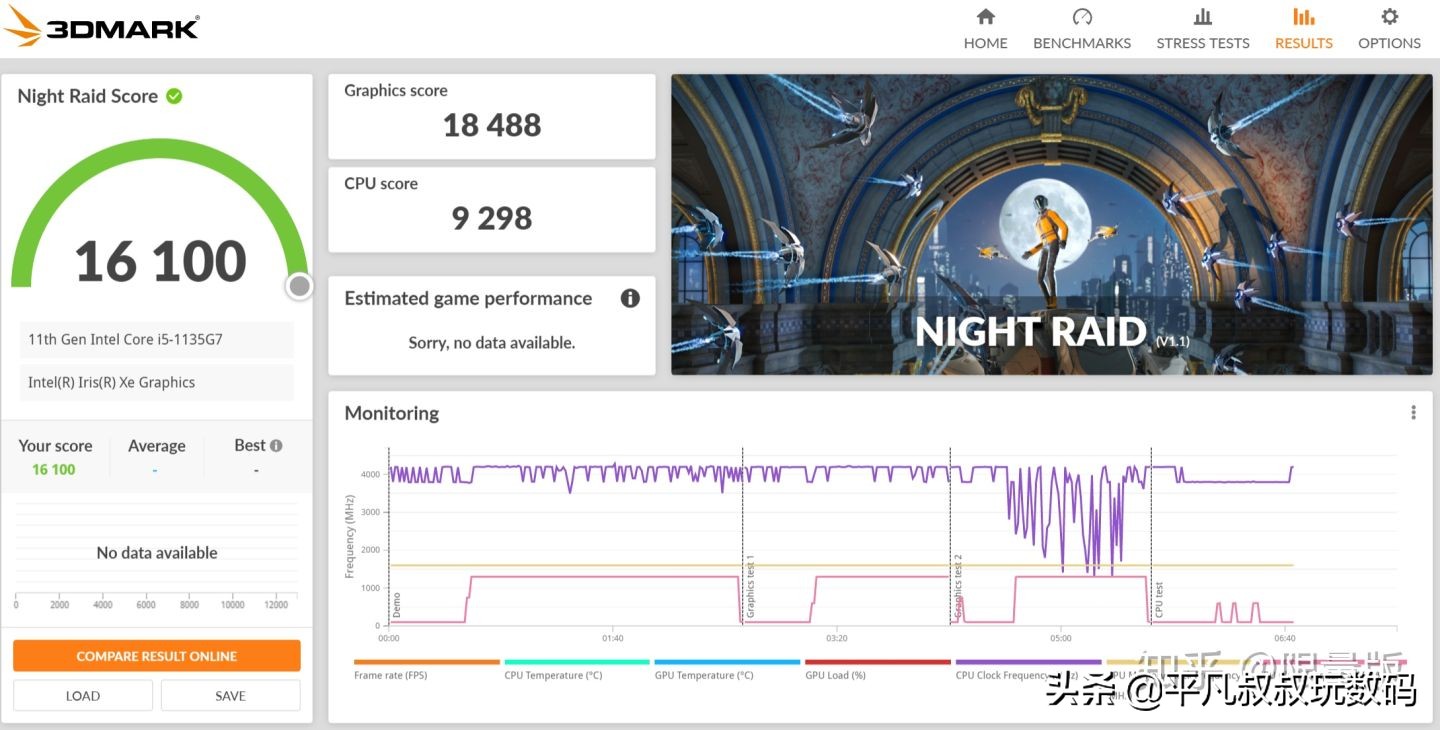Click the gray marker on the score gauge

click(299, 287)
